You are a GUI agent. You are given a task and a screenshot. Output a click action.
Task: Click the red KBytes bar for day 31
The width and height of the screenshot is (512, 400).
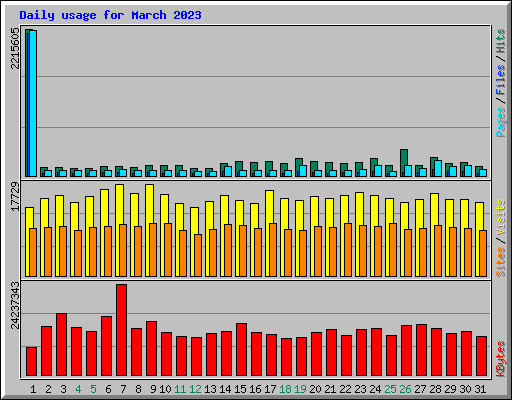pyautogui.click(x=481, y=356)
